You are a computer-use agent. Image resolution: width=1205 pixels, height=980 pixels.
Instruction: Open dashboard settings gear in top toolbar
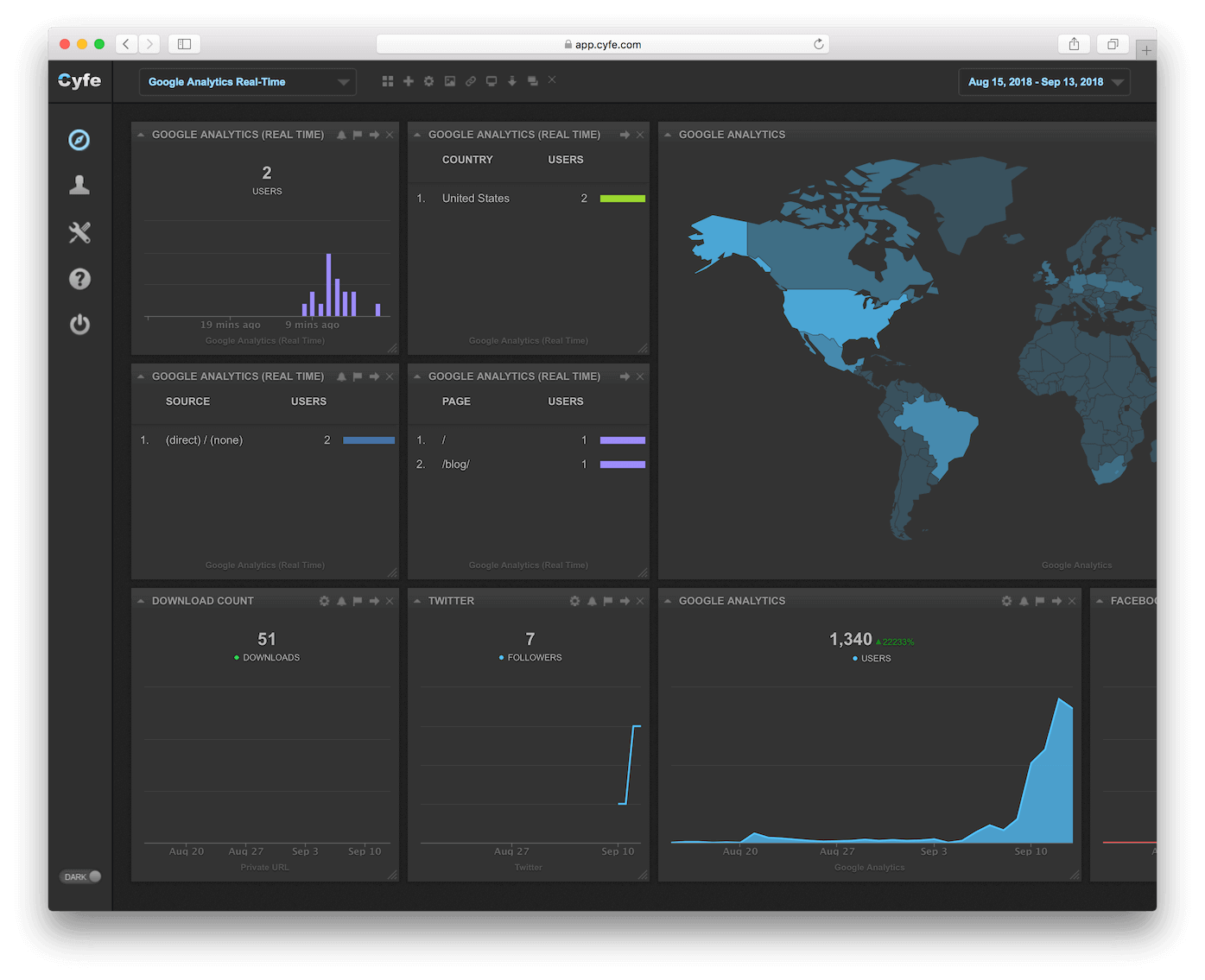(x=429, y=81)
